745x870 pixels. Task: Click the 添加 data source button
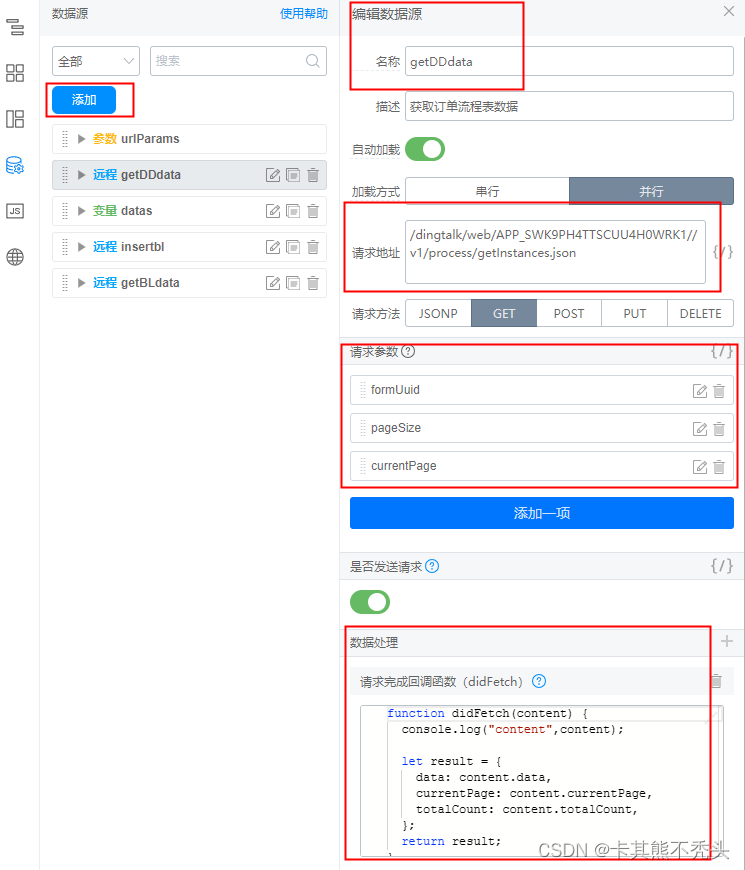(x=84, y=100)
